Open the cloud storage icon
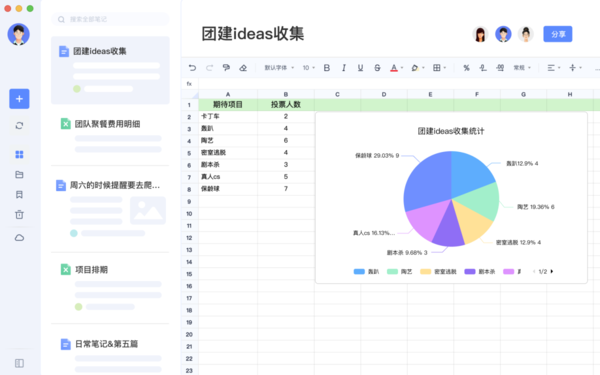This screenshot has width=600, height=375. coord(19,238)
